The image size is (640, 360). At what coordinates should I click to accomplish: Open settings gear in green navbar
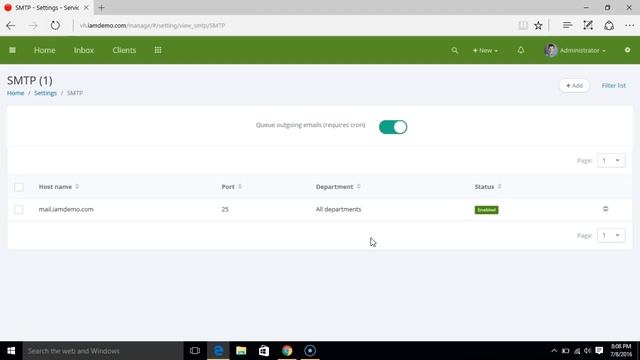coord(627,50)
